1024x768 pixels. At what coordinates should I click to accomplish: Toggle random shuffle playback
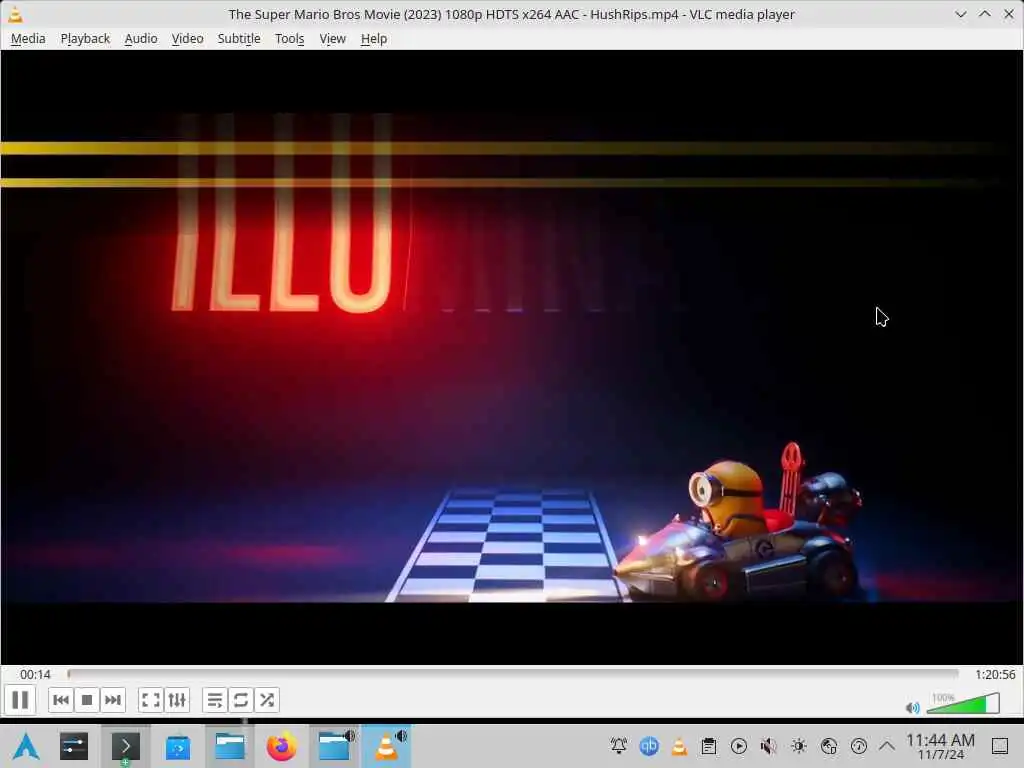pyautogui.click(x=266, y=700)
